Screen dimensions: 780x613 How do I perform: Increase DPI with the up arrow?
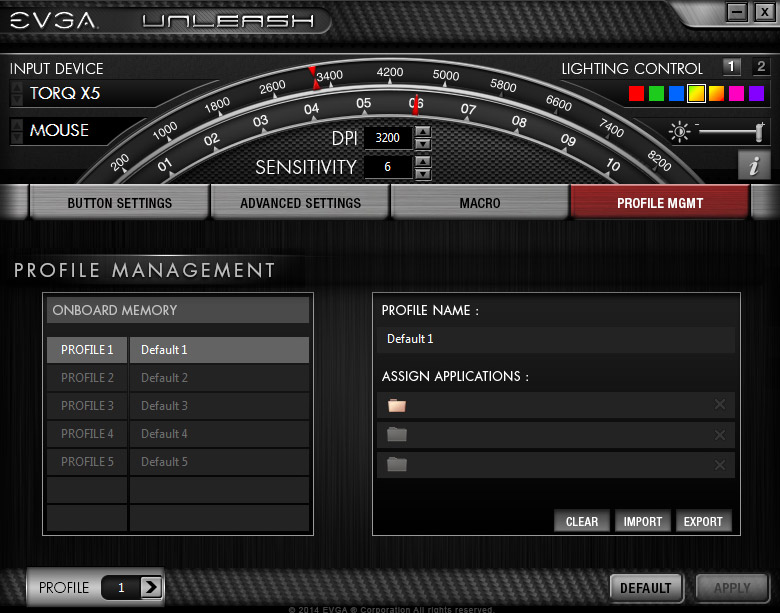[423, 132]
